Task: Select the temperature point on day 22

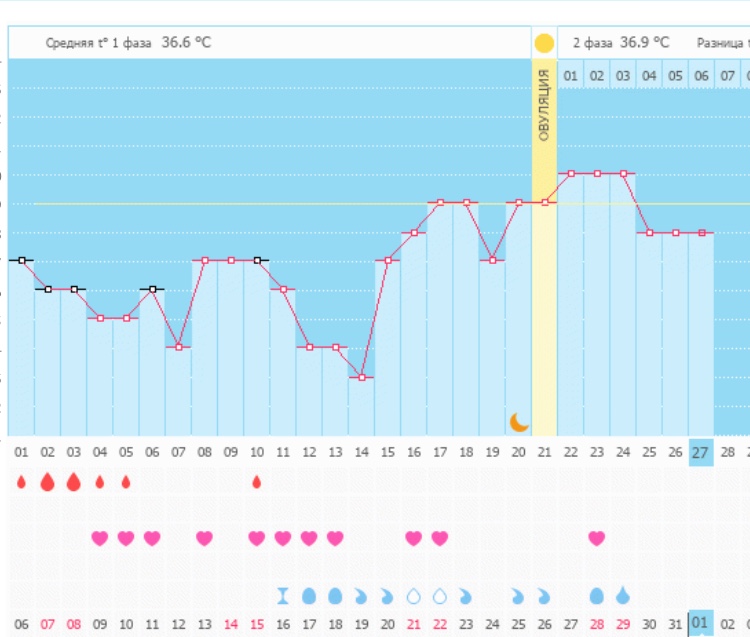Action: 571,174
